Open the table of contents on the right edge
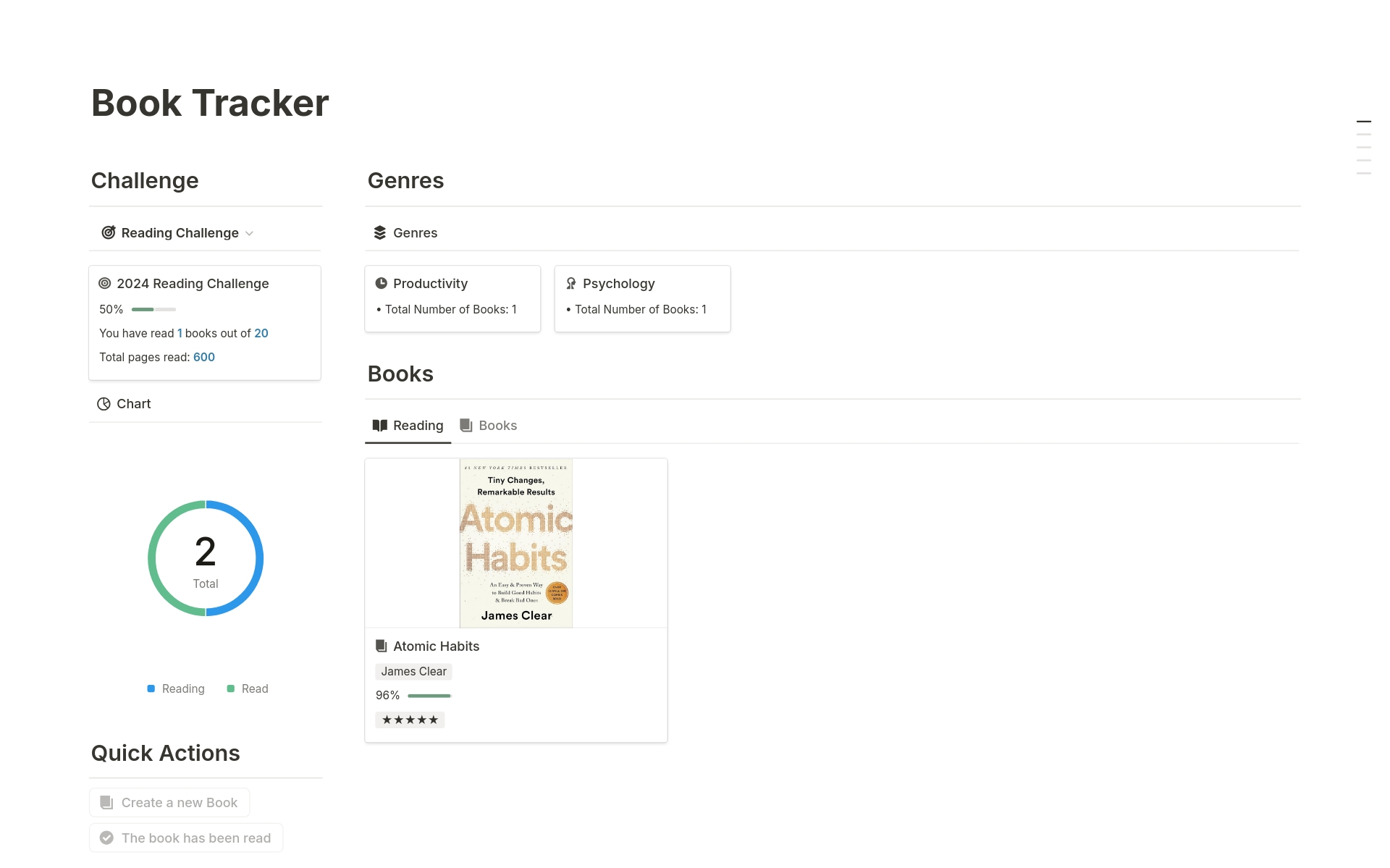 1364,146
